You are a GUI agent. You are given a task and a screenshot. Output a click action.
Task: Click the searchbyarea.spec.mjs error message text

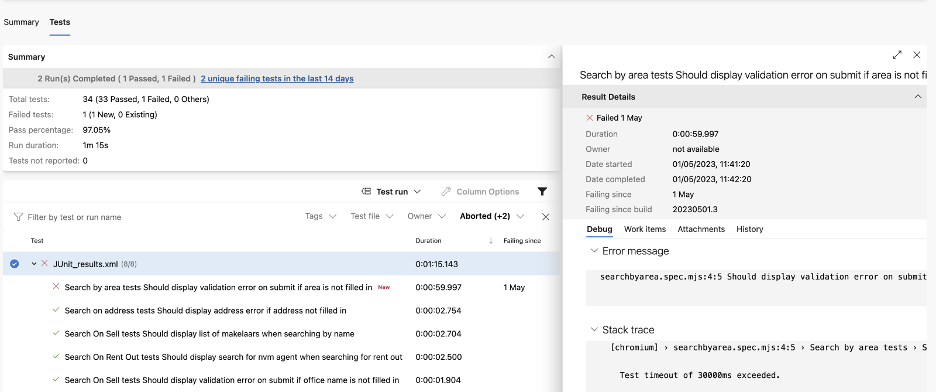[763, 277]
